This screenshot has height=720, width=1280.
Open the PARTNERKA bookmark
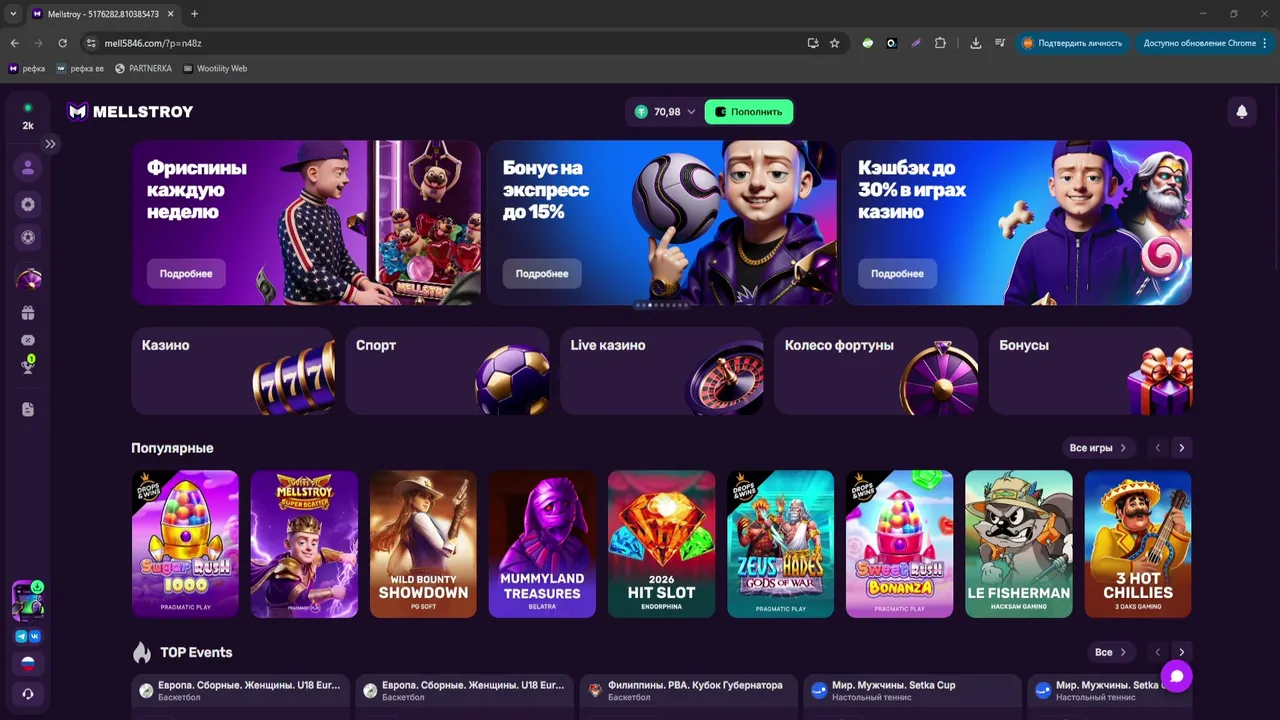(144, 69)
